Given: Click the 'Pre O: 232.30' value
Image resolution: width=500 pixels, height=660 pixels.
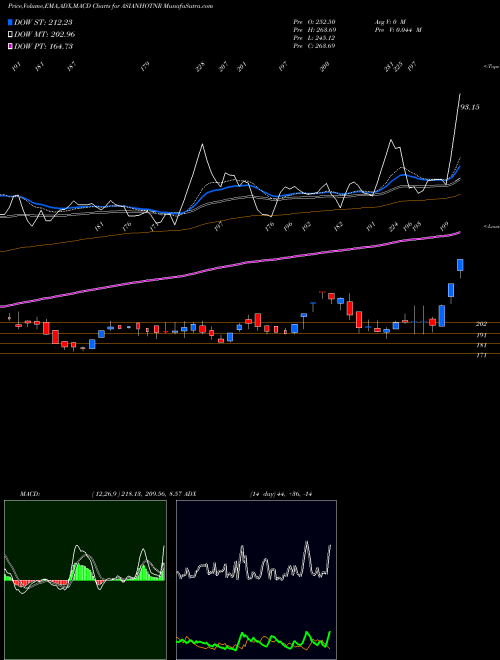Looking at the screenshot, I should point(314,22).
